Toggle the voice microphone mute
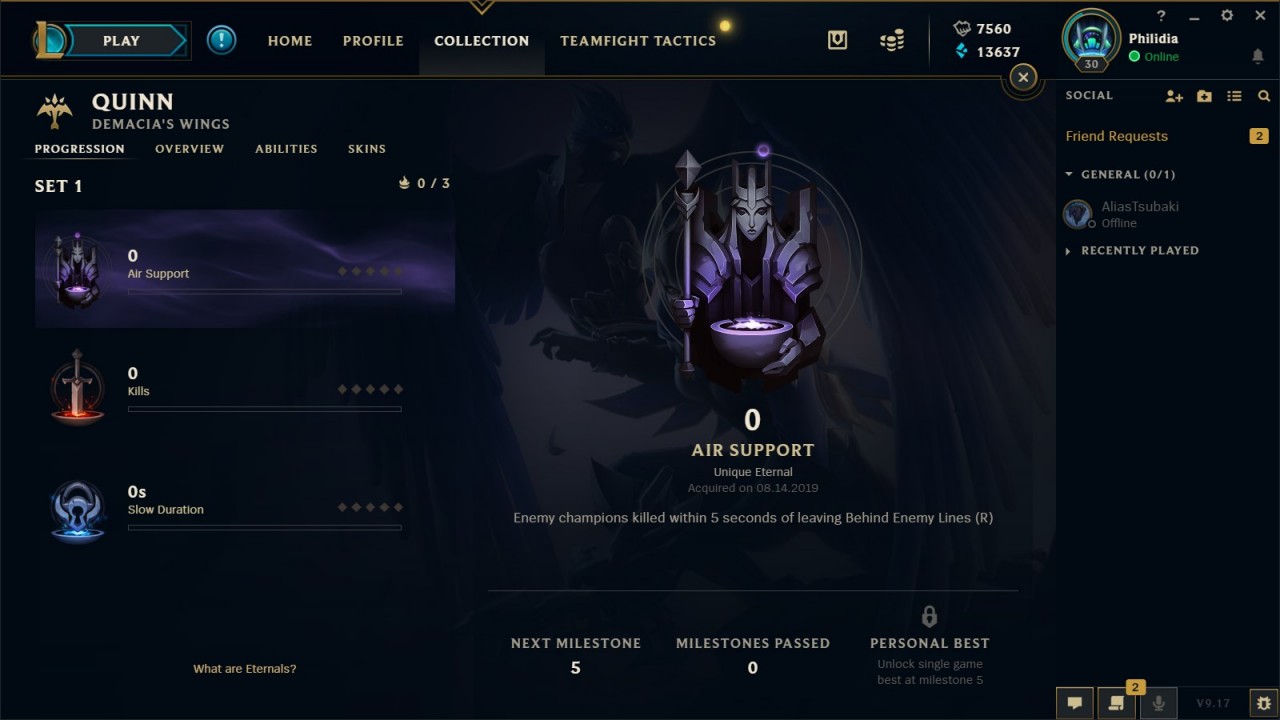 click(x=1159, y=703)
